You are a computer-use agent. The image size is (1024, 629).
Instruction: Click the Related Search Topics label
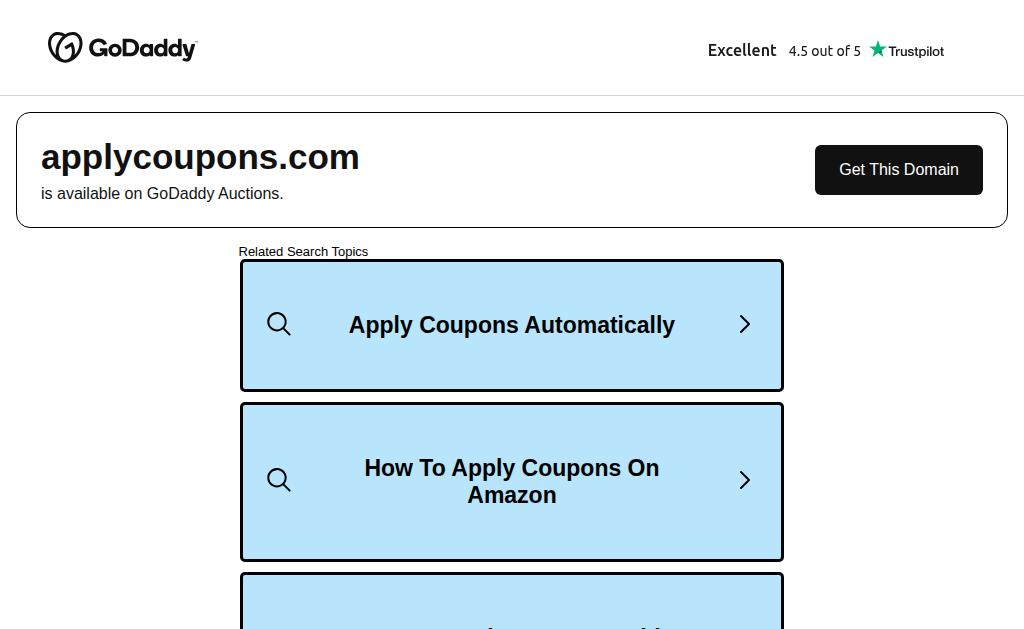[303, 251]
